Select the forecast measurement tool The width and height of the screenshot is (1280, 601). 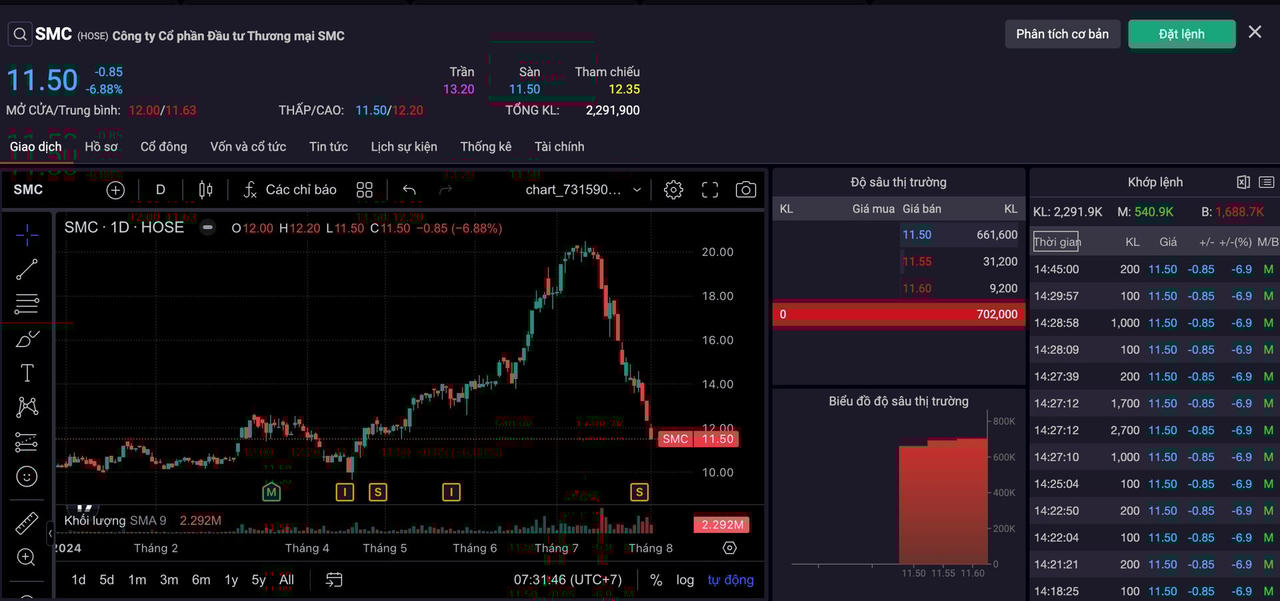tap(27, 442)
